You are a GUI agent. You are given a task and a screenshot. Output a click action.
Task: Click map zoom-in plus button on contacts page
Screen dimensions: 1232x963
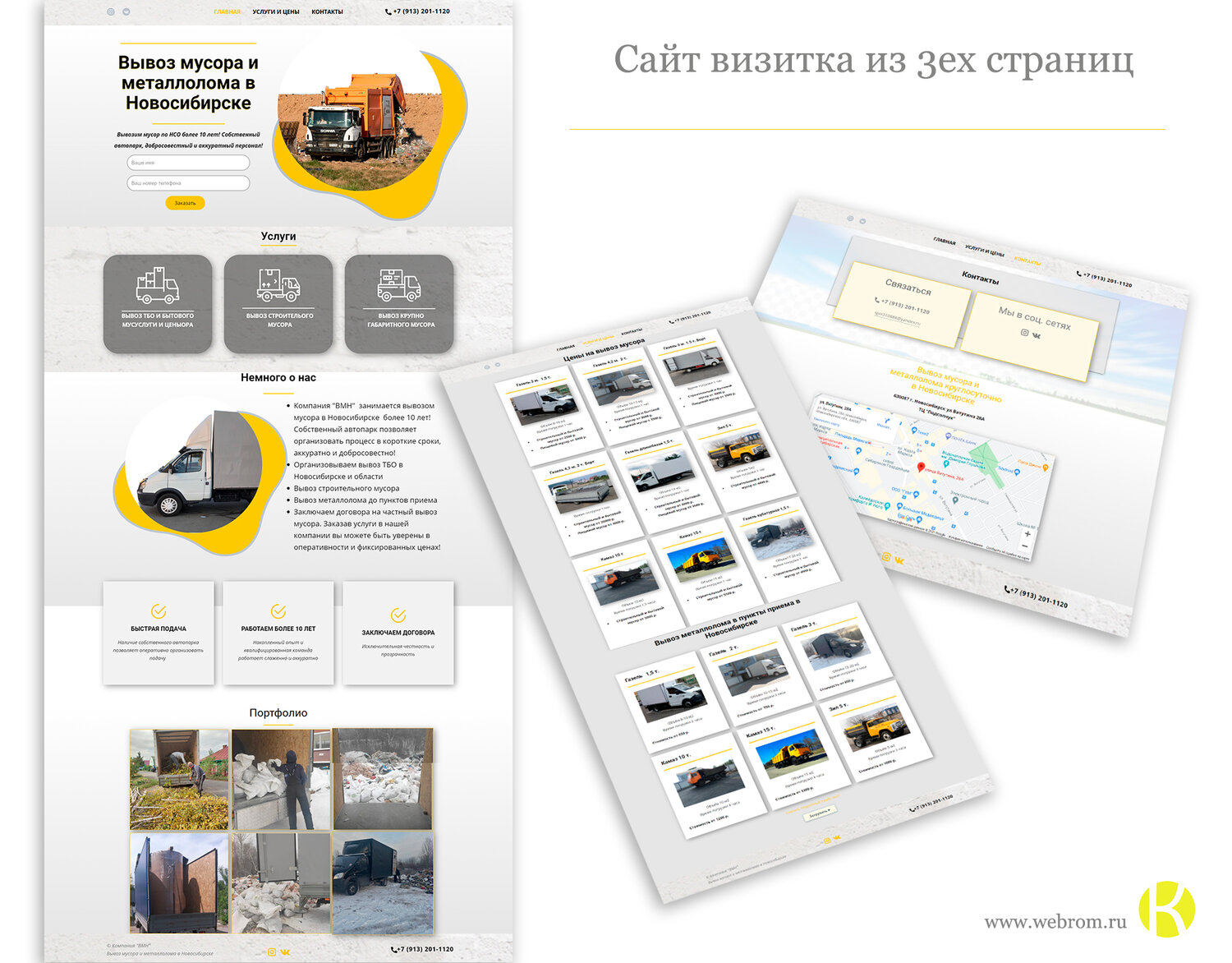click(x=1027, y=534)
